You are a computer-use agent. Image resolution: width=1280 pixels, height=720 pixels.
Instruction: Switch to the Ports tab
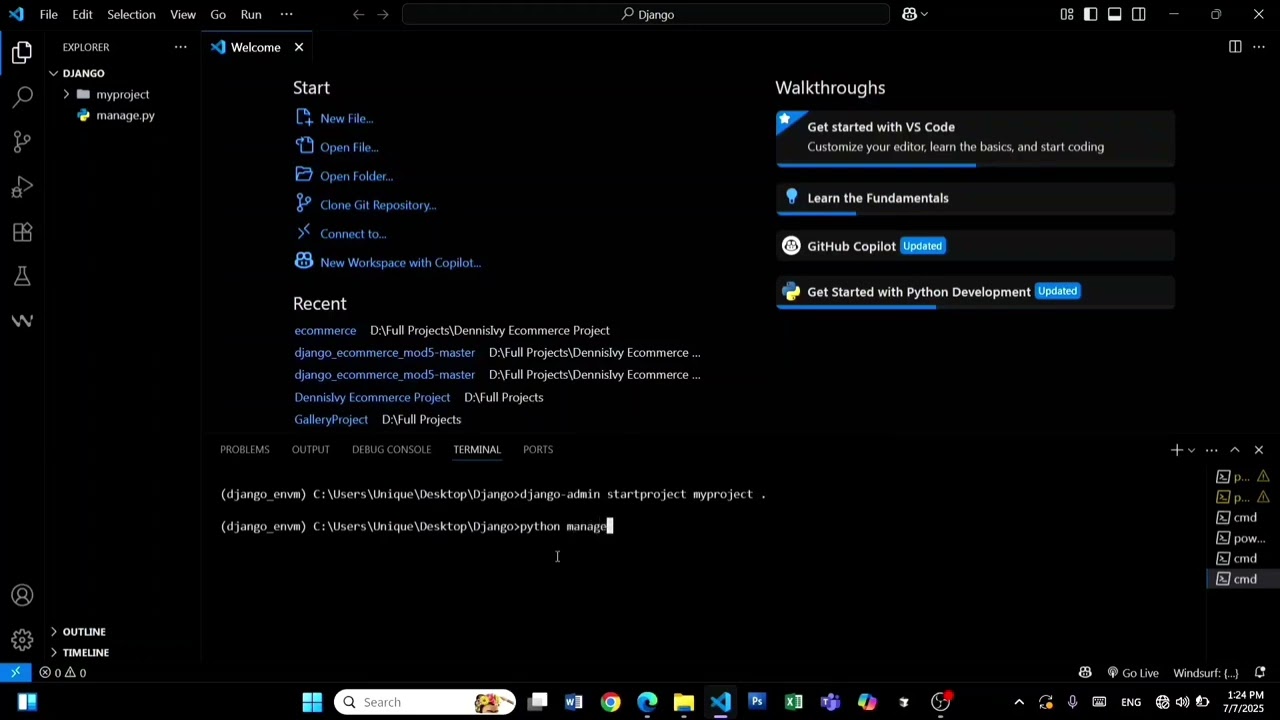coord(538,450)
